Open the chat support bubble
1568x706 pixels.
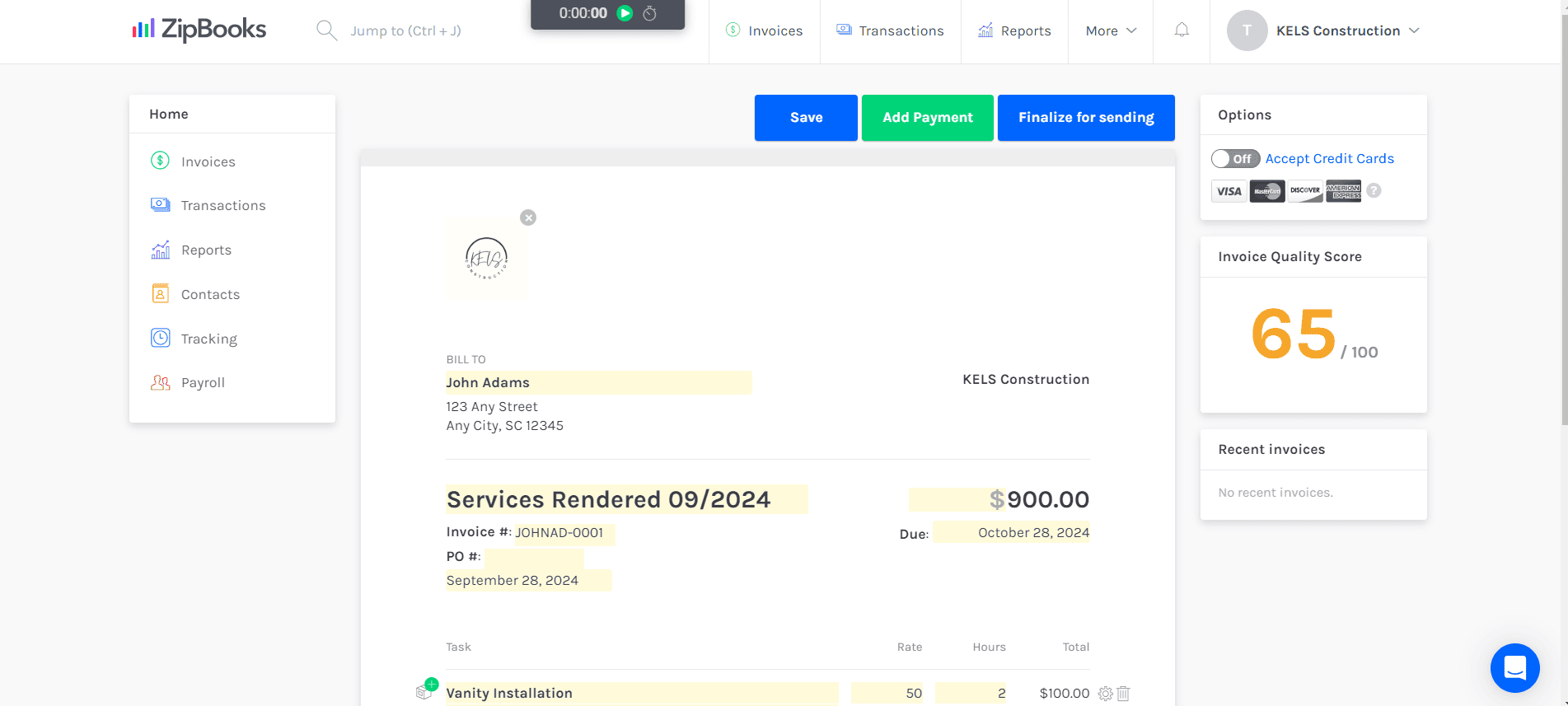(x=1514, y=668)
